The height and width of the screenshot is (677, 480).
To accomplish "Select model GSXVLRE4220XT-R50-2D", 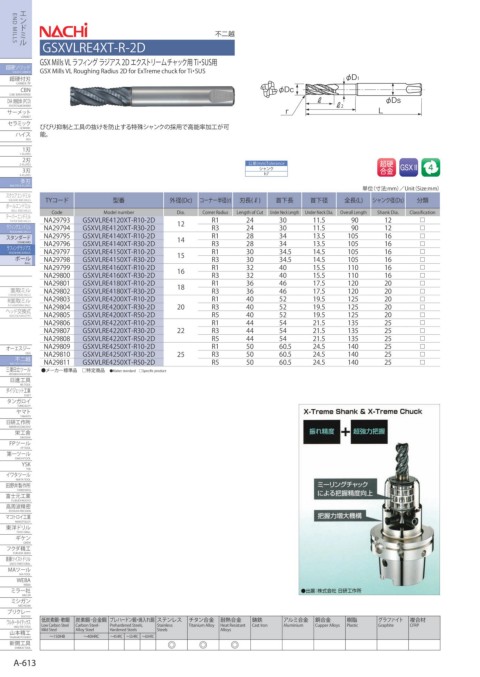I will click(x=119, y=338).
